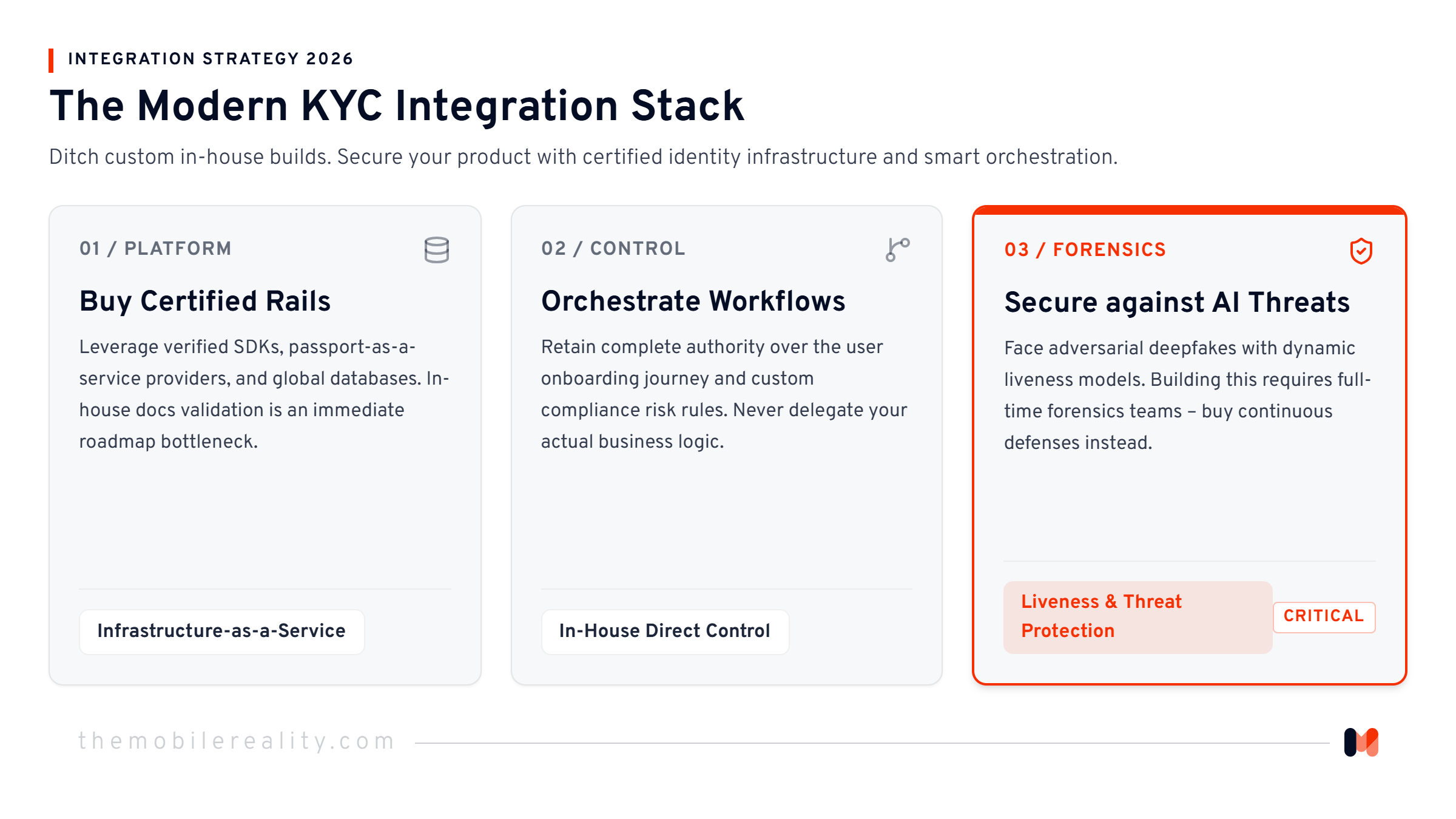Image resolution: width=1456 pixels, height=819 pixels.
Task: Click the Infrastructure-as-a-Service tag
Action: (x=222, y=632)
